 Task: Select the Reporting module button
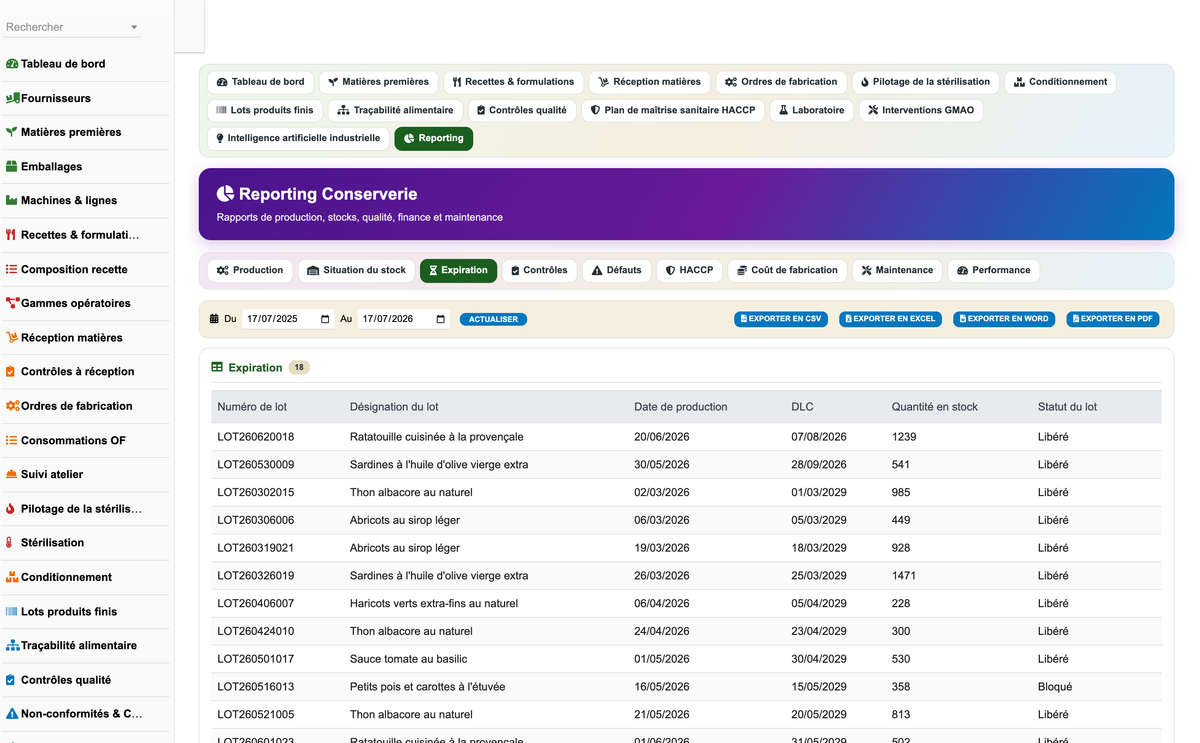434,138
